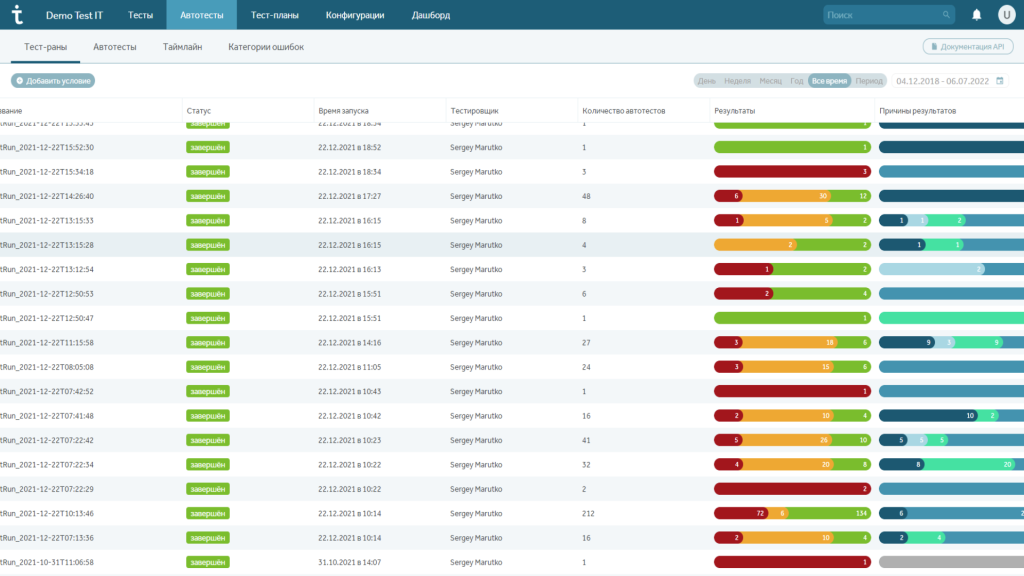Open the user avatar menu
This screenshot has width=1024, height=576.
[1006, 15]
